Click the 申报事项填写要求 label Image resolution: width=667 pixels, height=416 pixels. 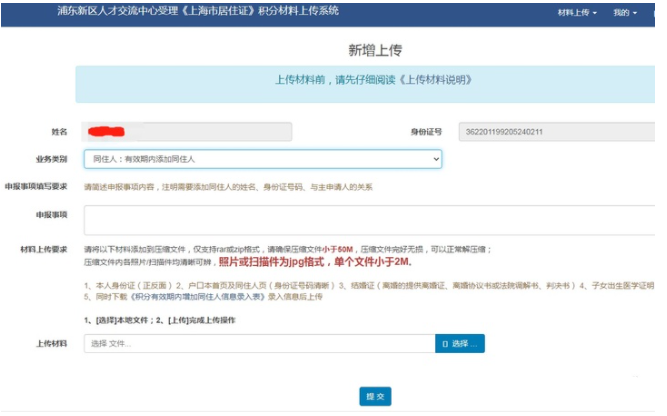[37, 186]
